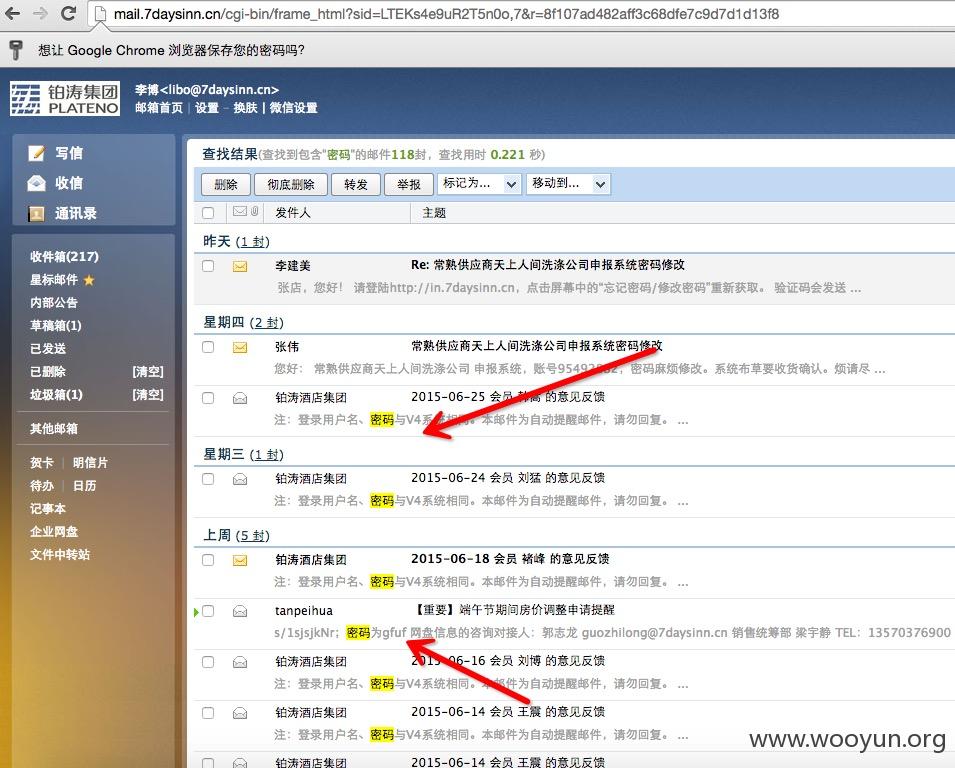Click the green flag marker on tanpeihua row
Image resolution: width=955 pixels, height=768 pixels.
point(196,611)
